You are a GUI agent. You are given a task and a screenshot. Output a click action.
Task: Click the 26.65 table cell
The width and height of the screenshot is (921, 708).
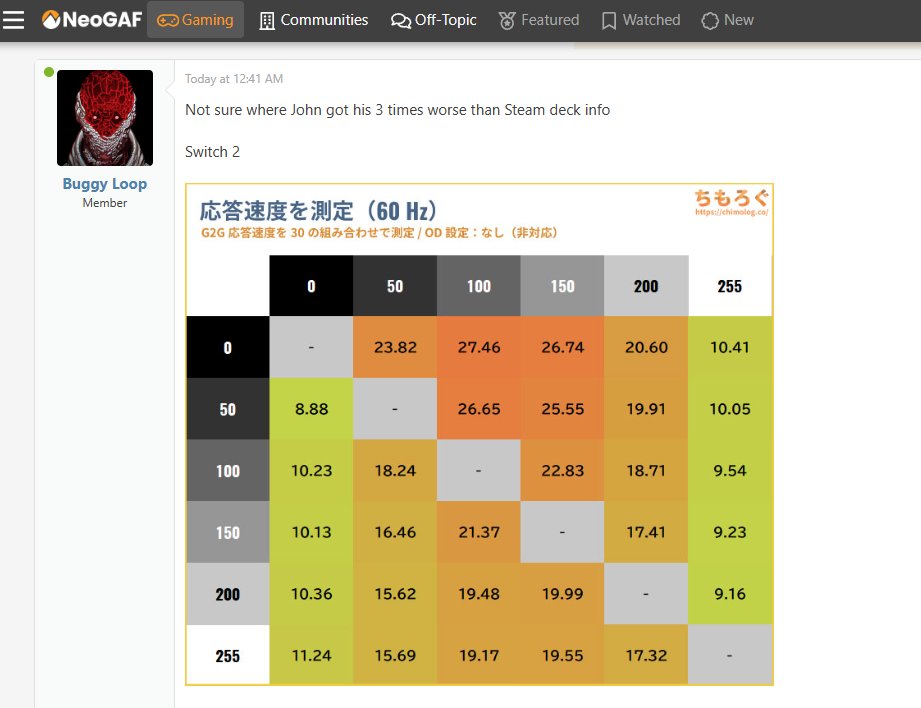[x=479, y=409]
